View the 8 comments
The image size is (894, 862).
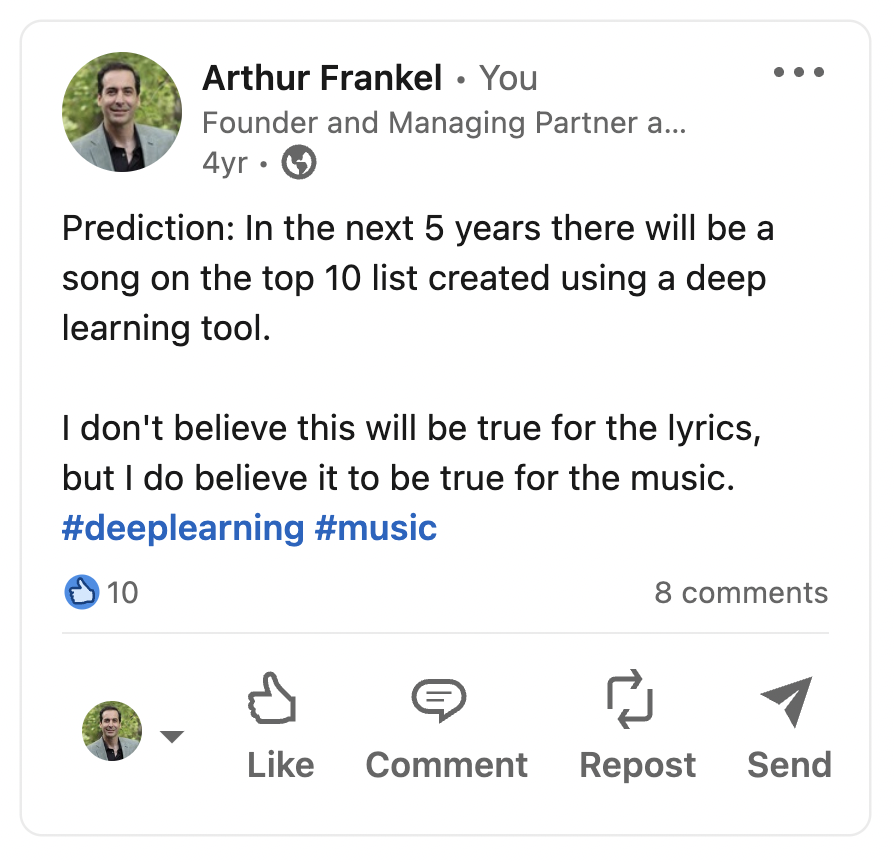741,593
